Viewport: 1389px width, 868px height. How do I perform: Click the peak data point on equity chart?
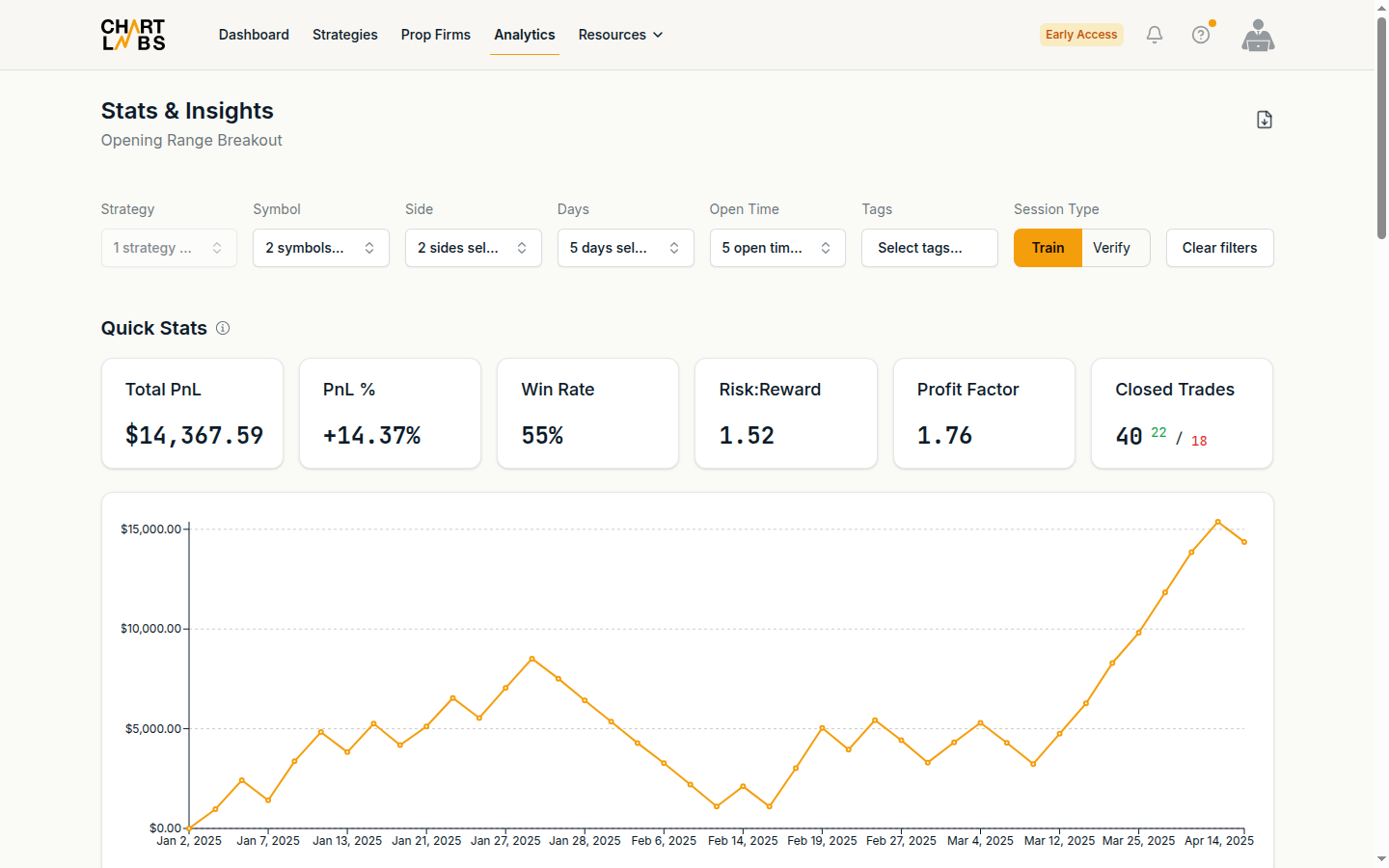coord(1218,522)
